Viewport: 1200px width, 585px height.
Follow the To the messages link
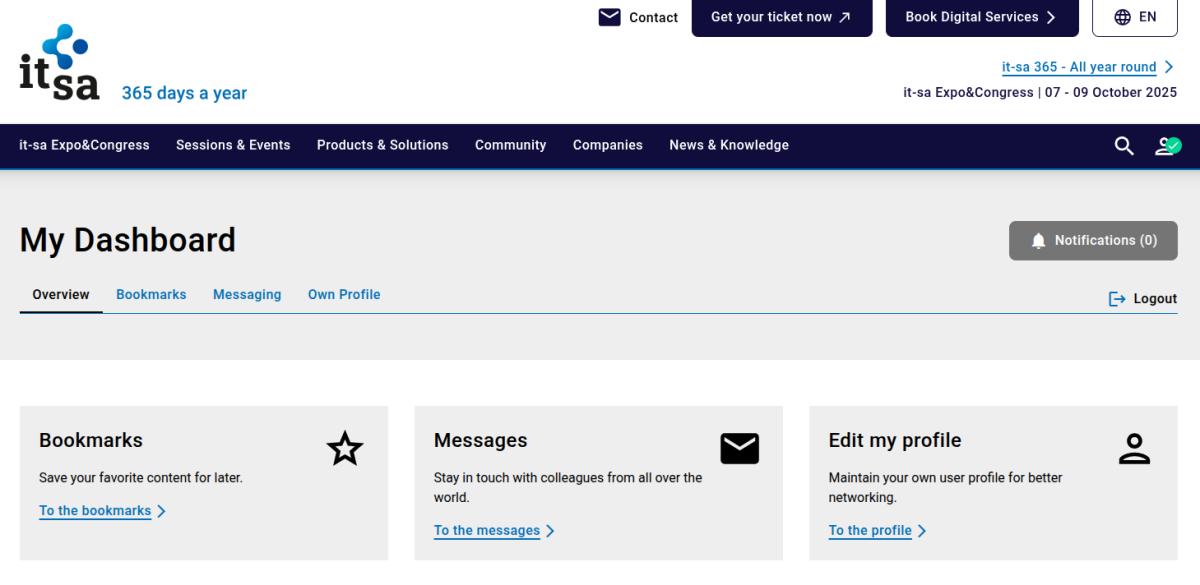pos(487,530)
